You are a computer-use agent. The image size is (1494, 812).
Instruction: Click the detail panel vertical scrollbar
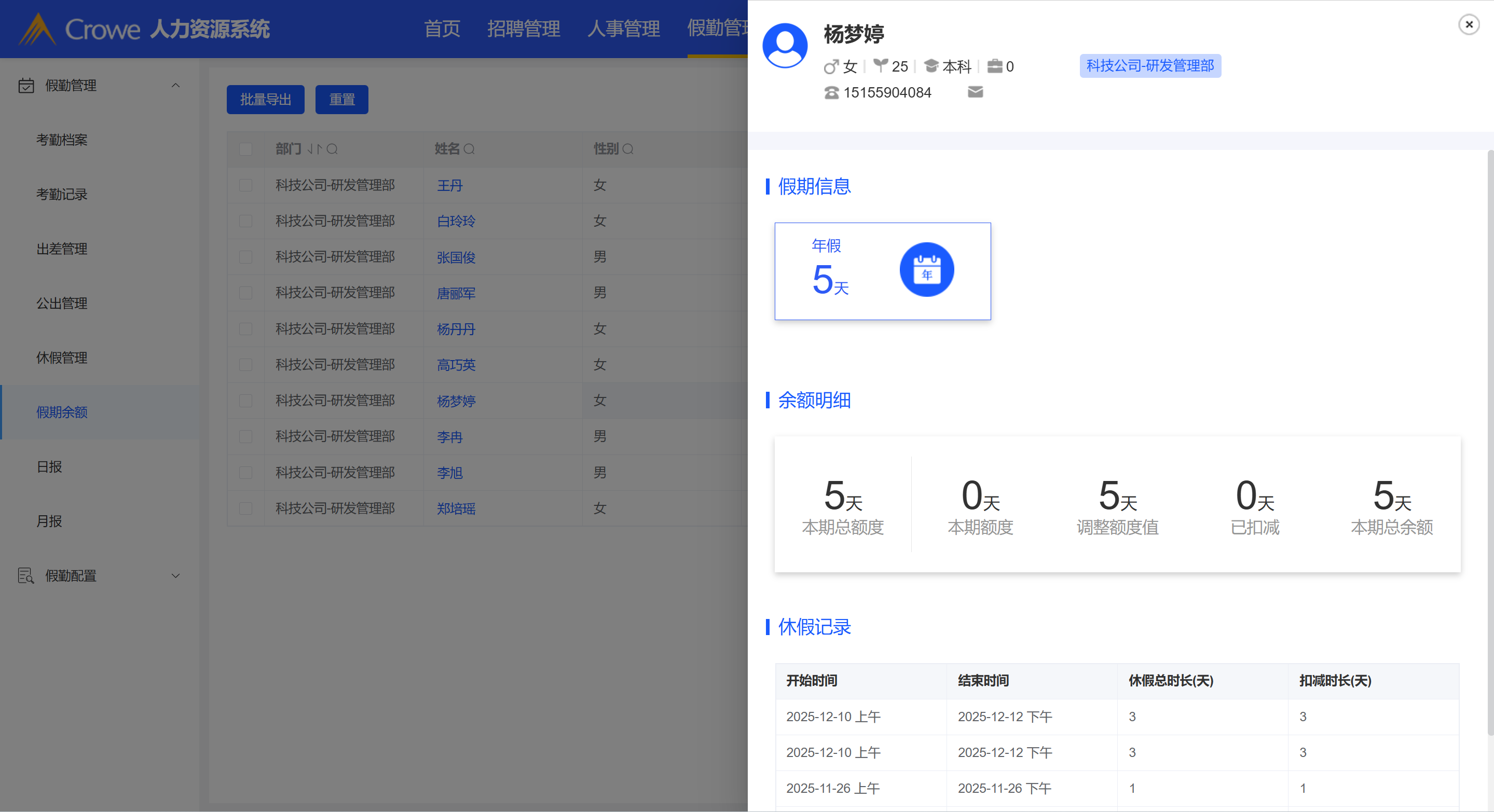[x=1489, y=441]
